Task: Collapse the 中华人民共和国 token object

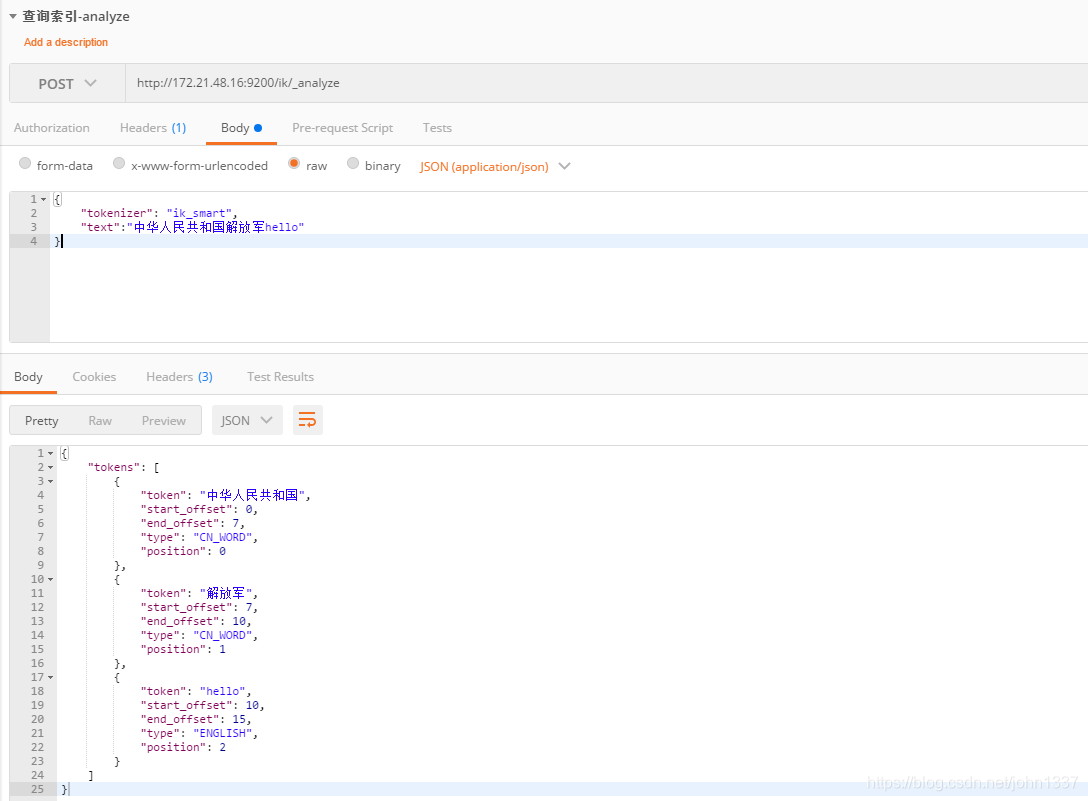Action: (x=47, y=480)
